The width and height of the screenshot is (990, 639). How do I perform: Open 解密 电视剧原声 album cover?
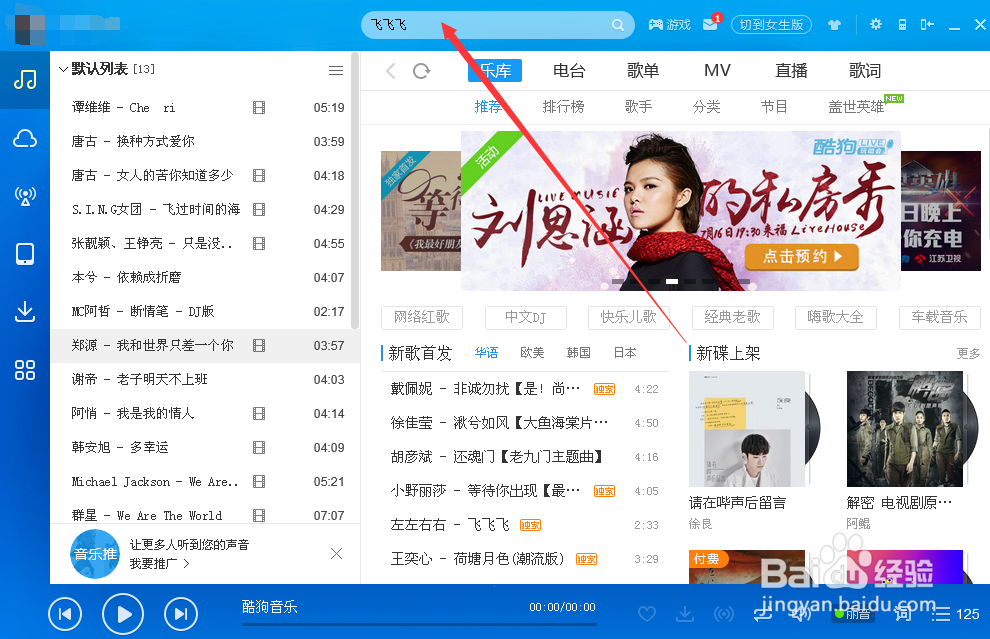click(x=906, y=429)
